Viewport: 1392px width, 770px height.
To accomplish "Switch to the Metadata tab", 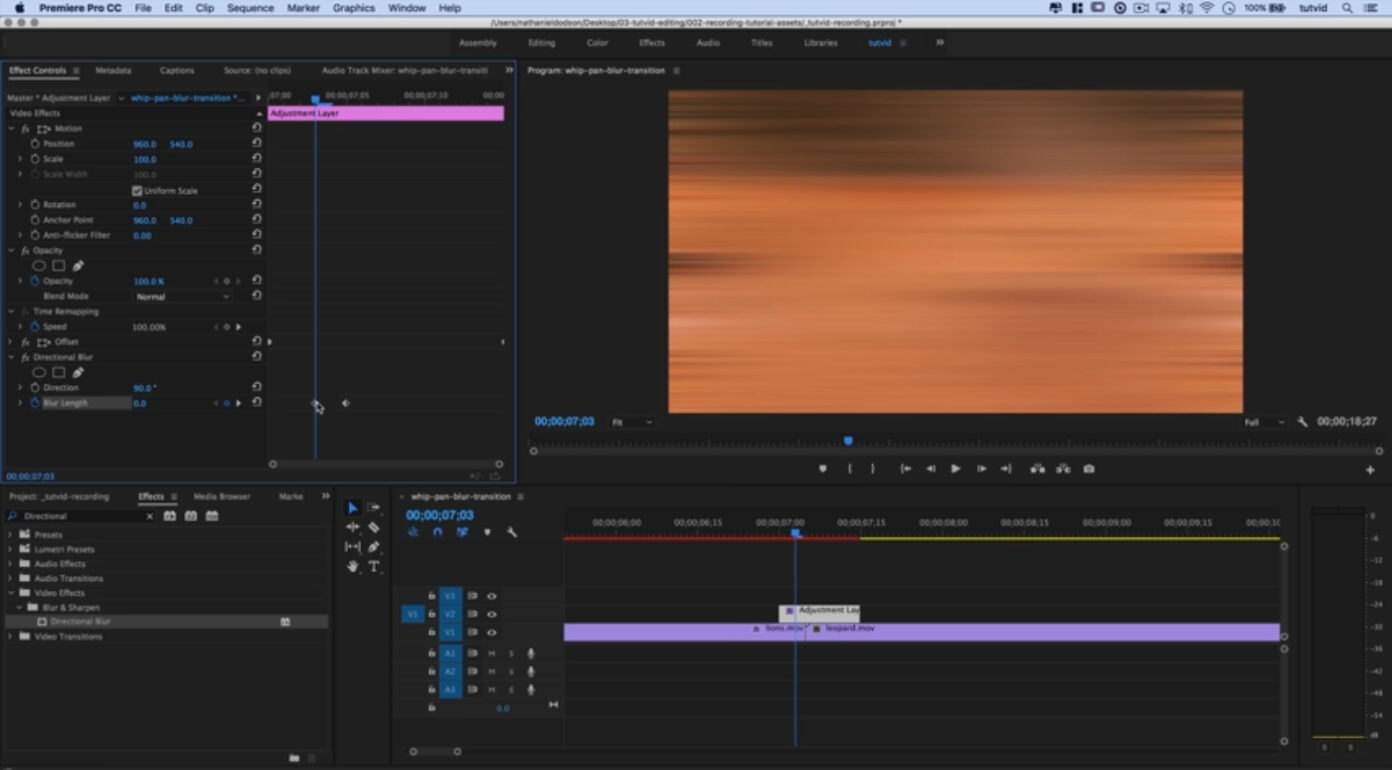I will [x=113, y=70].
